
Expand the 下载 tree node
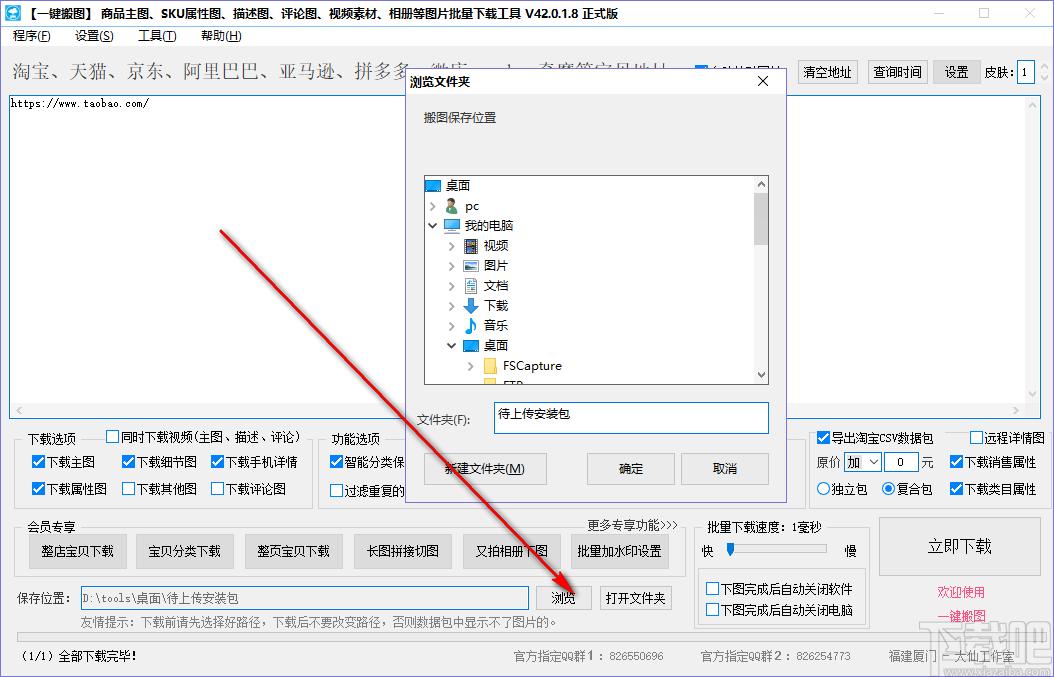pos(452,306)
